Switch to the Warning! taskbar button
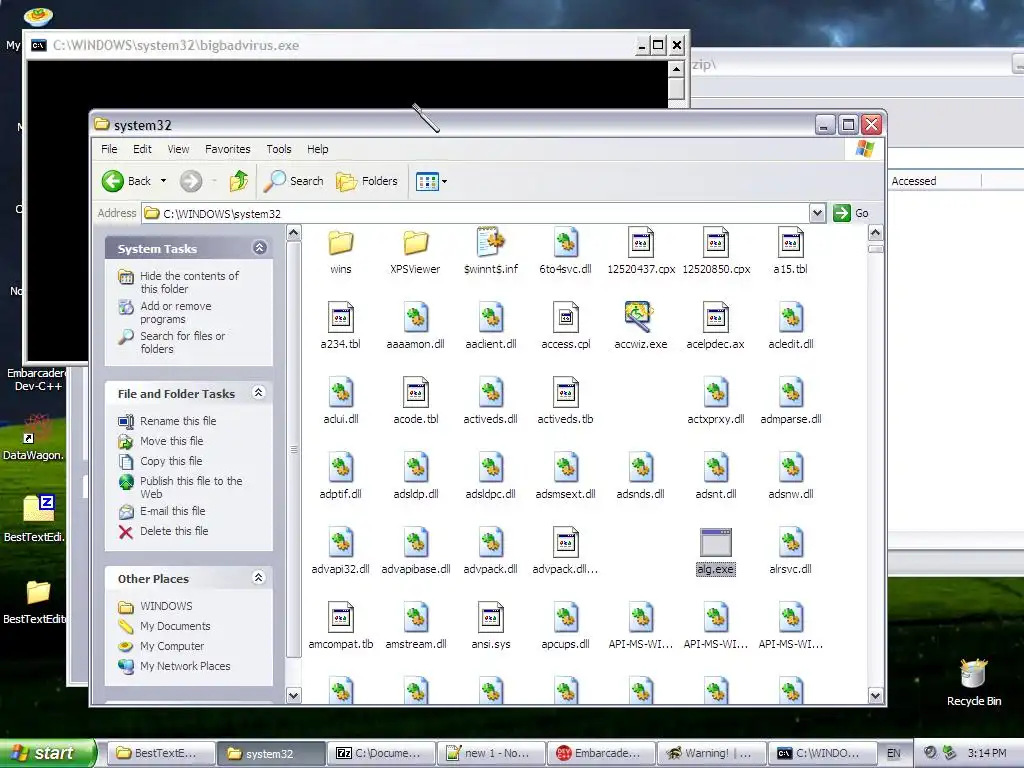Image resolution: width=1024 pixels, height=768 pixels. click(x=711, y=754)
